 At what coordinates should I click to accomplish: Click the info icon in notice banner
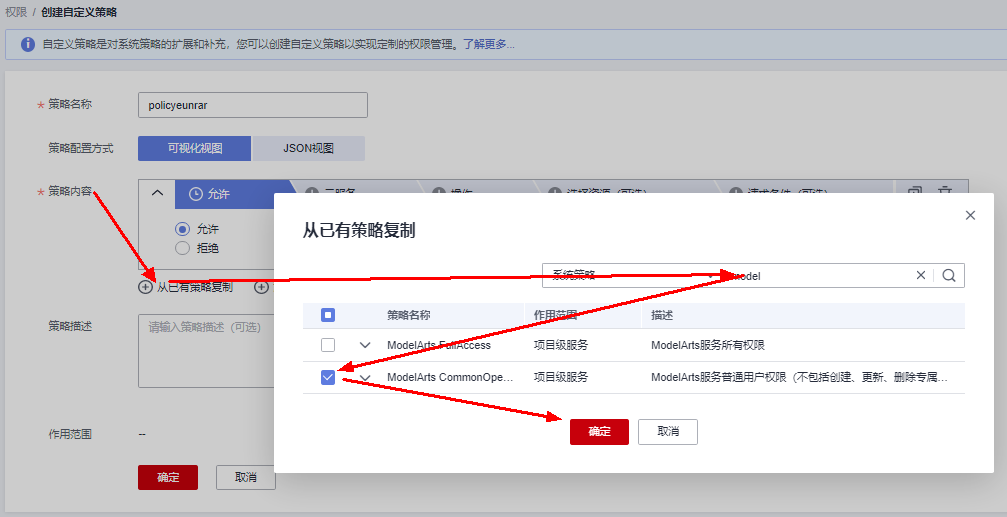pos(28,44)
